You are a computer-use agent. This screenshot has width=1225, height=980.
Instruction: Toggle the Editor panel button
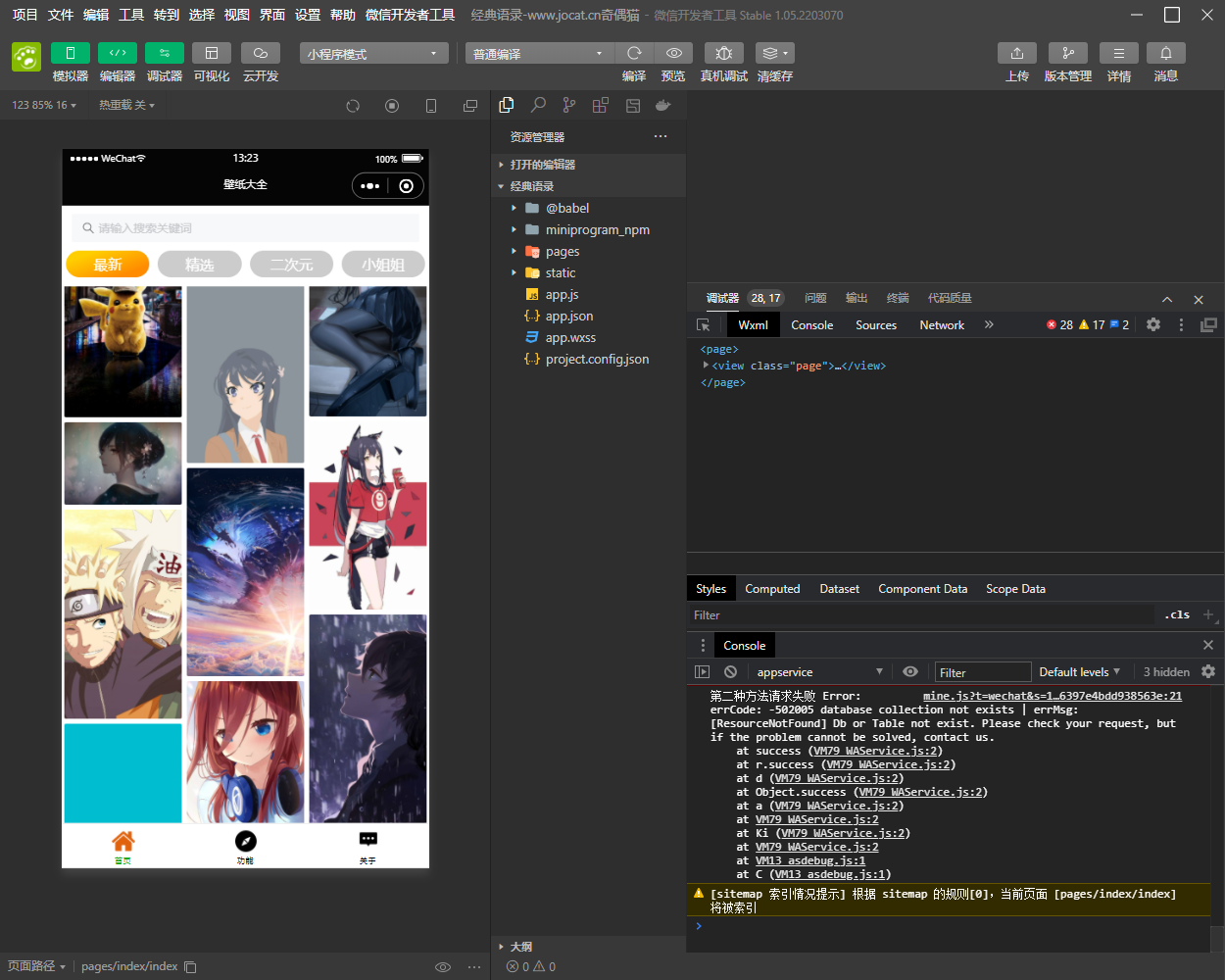tap(118, 53)
